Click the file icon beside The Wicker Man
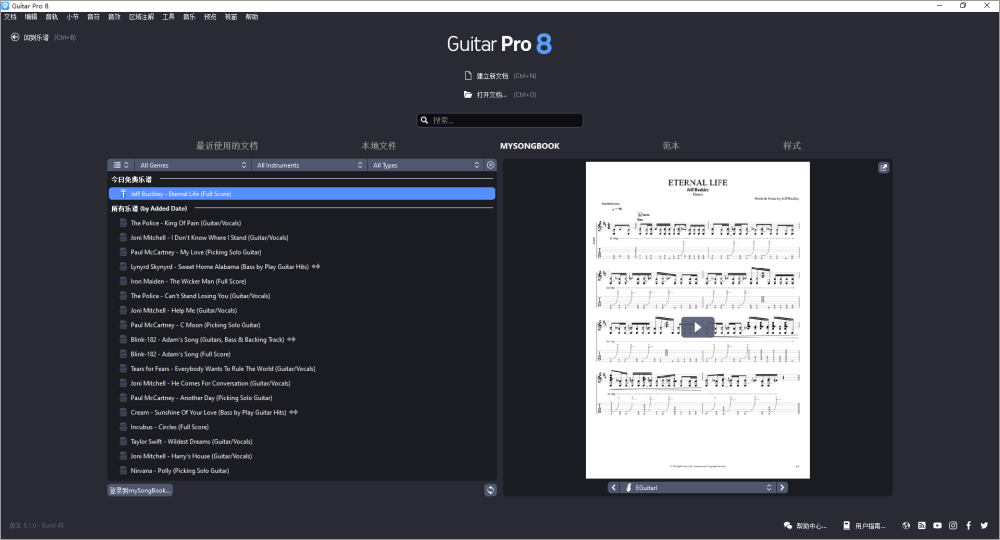The image size is (1000, 540). 123,281
